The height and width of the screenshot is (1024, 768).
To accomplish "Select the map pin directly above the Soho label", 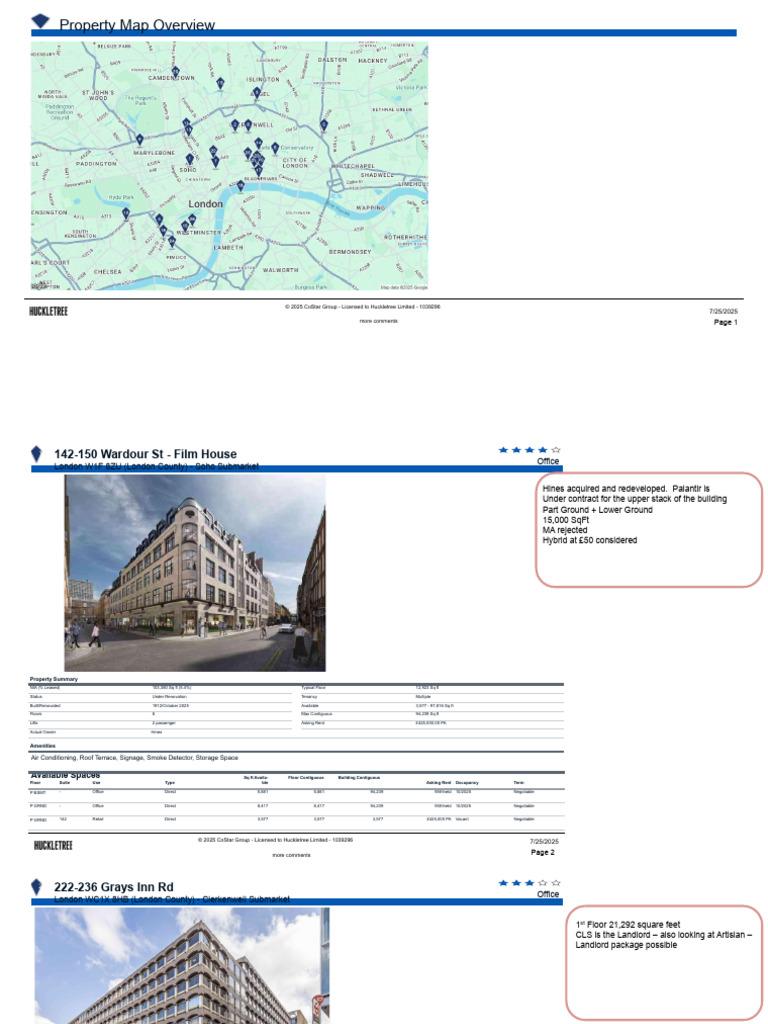I will [x=189, y=159].
